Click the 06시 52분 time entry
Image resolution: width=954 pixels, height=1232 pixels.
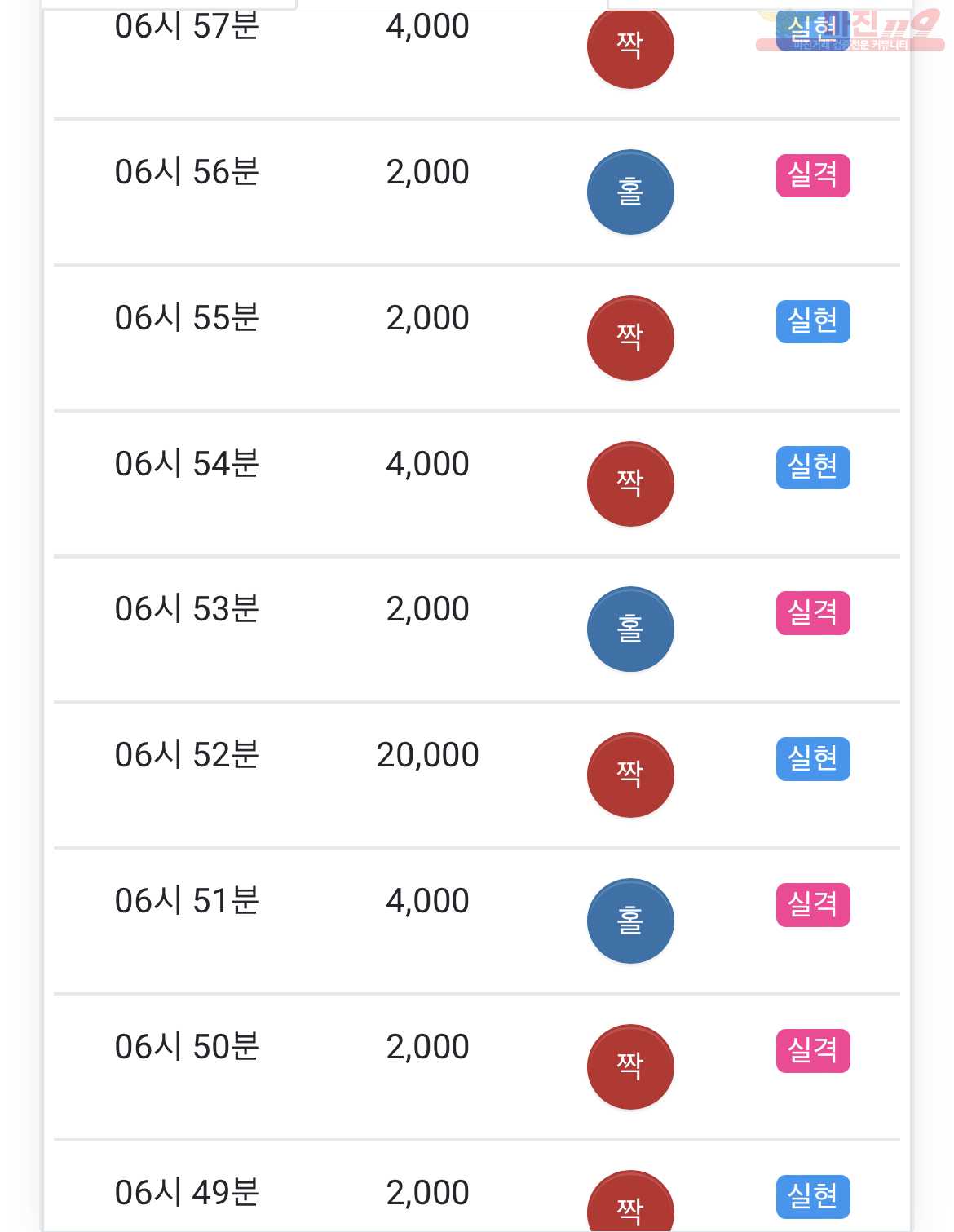click(187, 755)
